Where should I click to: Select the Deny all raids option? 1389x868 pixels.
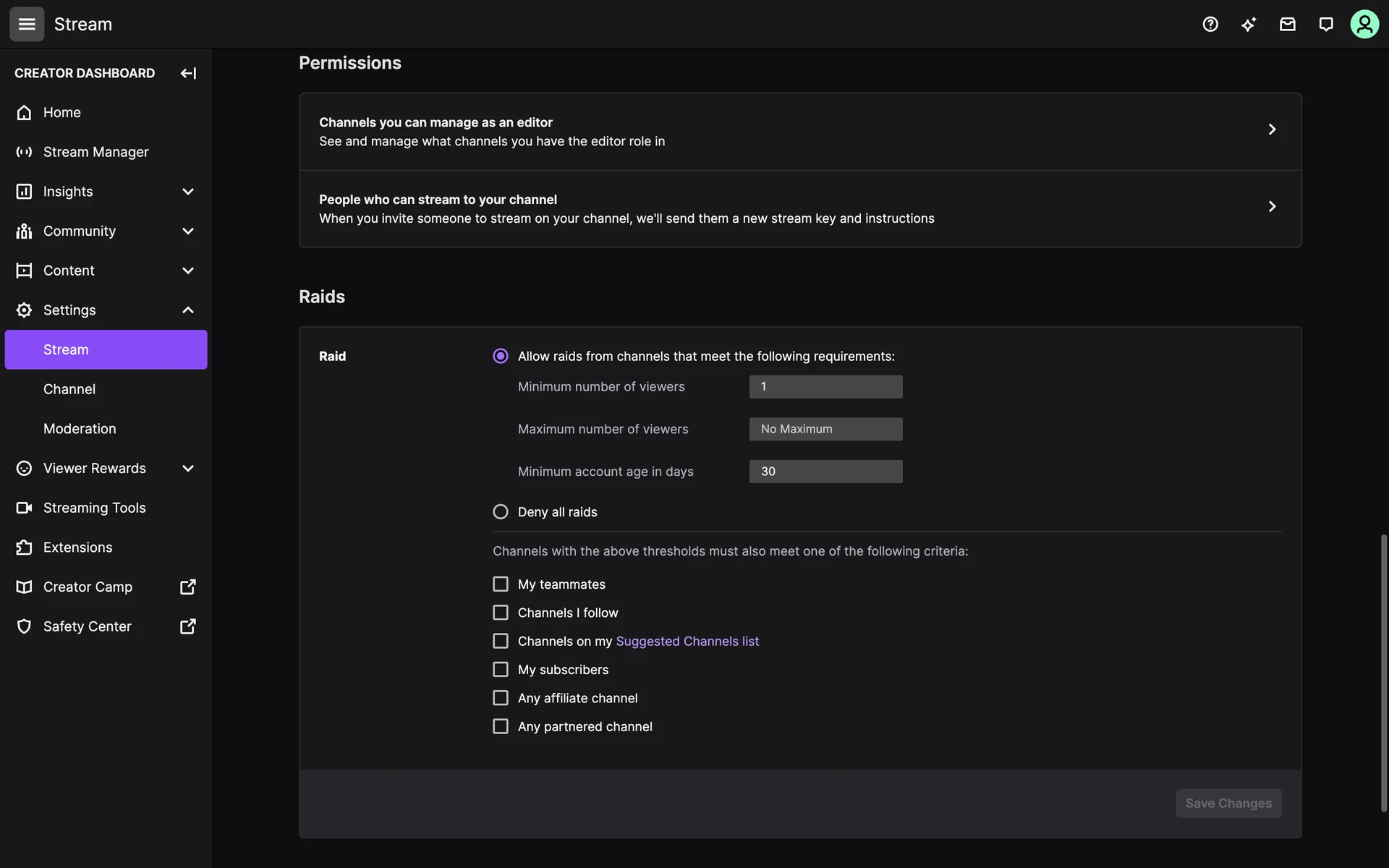501,512
